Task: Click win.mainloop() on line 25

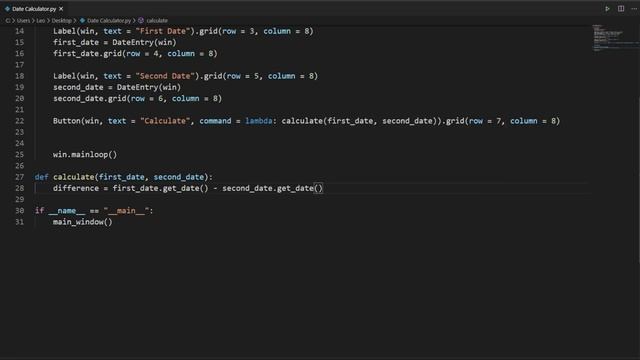Action: 85,154
